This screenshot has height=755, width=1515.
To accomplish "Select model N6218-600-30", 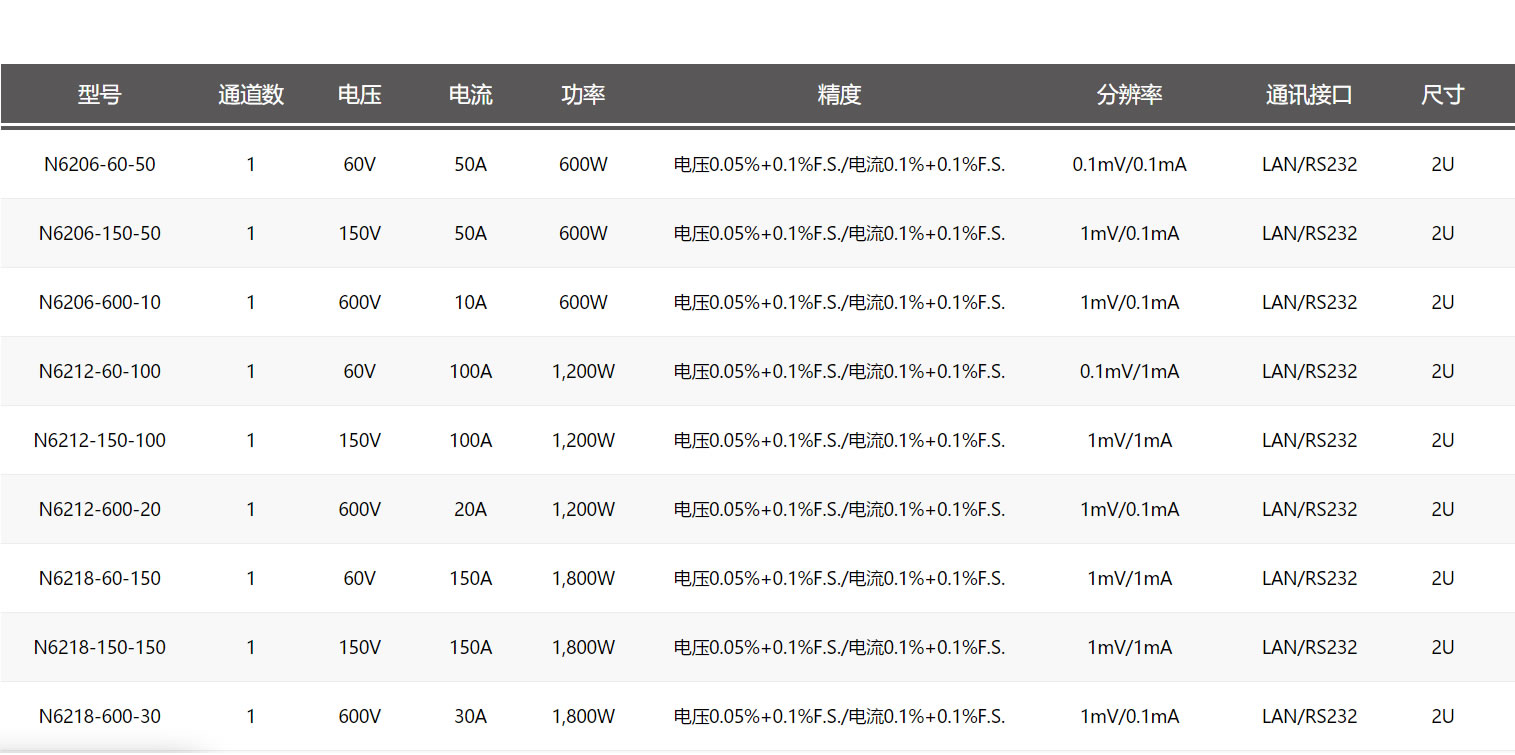I will (100, 716).
